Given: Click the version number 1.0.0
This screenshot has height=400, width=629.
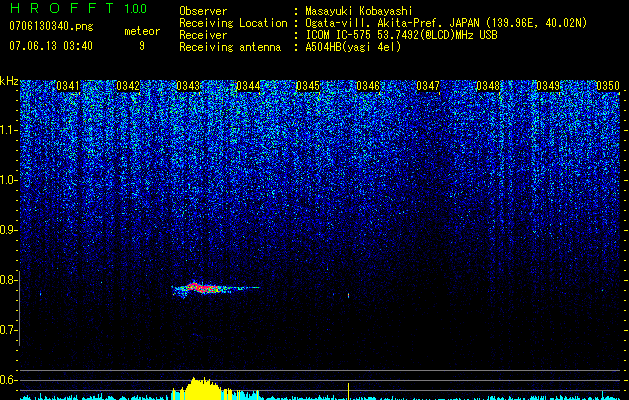Looking at the screenshot, I should [x=136, y=8].
